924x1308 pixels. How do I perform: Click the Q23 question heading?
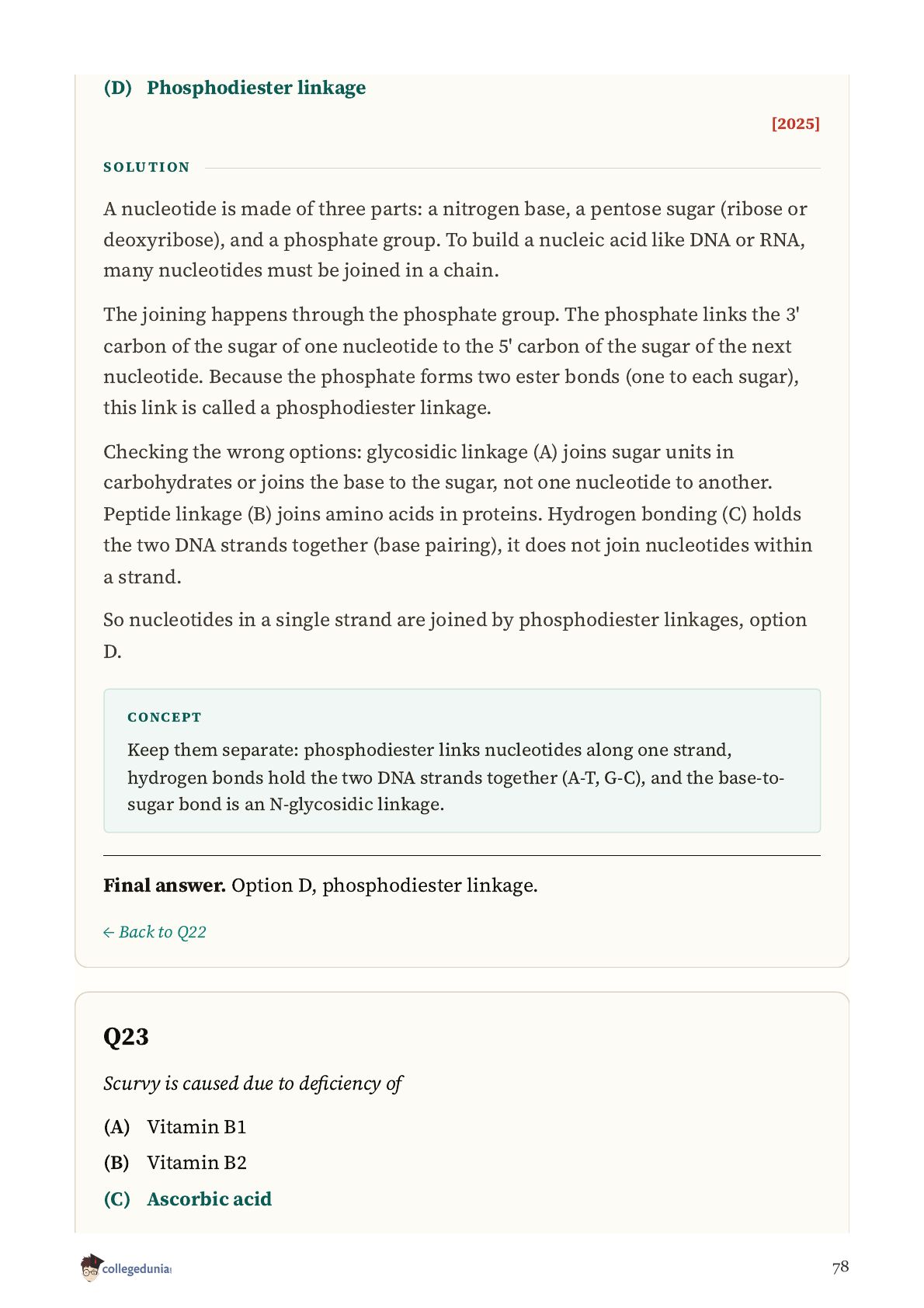point(126,1037)
